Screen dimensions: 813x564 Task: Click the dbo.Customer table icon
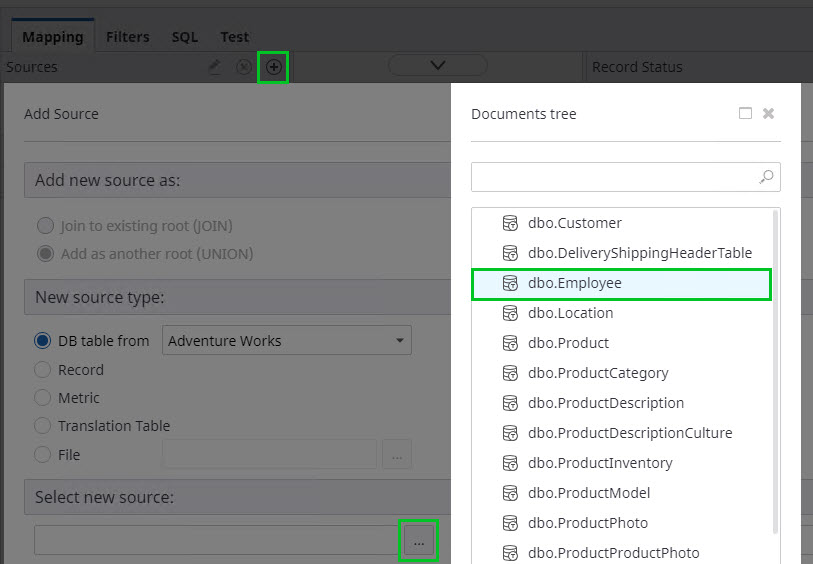[510, 223]
